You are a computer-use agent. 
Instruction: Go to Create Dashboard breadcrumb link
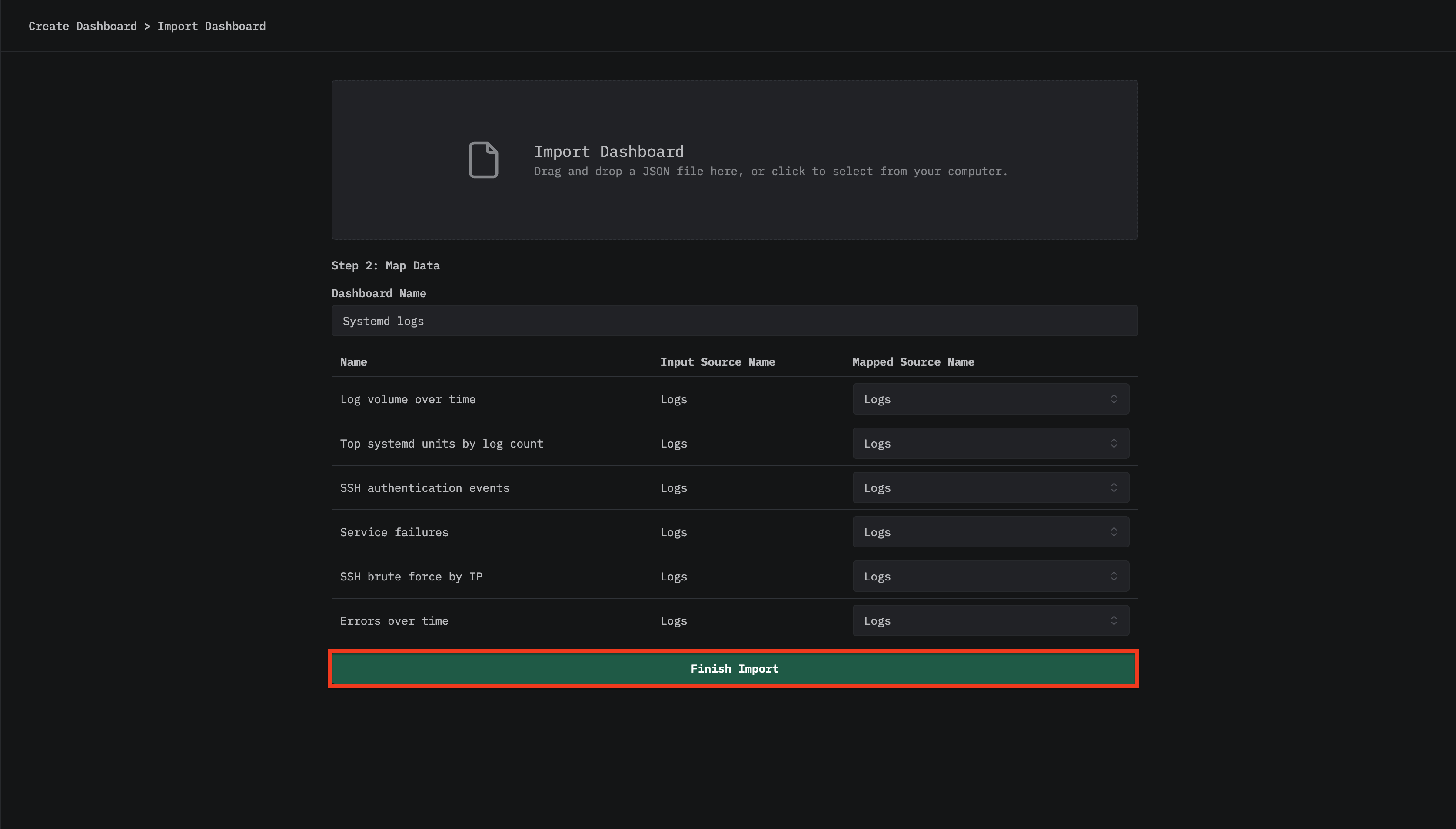83,26
